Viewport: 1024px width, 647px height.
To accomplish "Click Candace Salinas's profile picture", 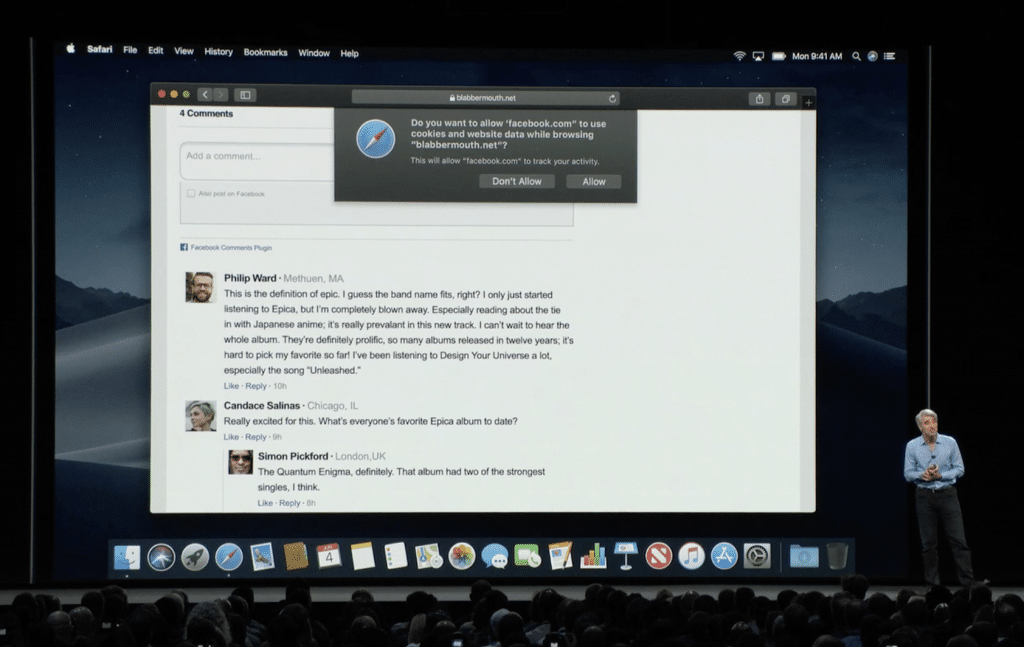I will (x=200, y=416).
